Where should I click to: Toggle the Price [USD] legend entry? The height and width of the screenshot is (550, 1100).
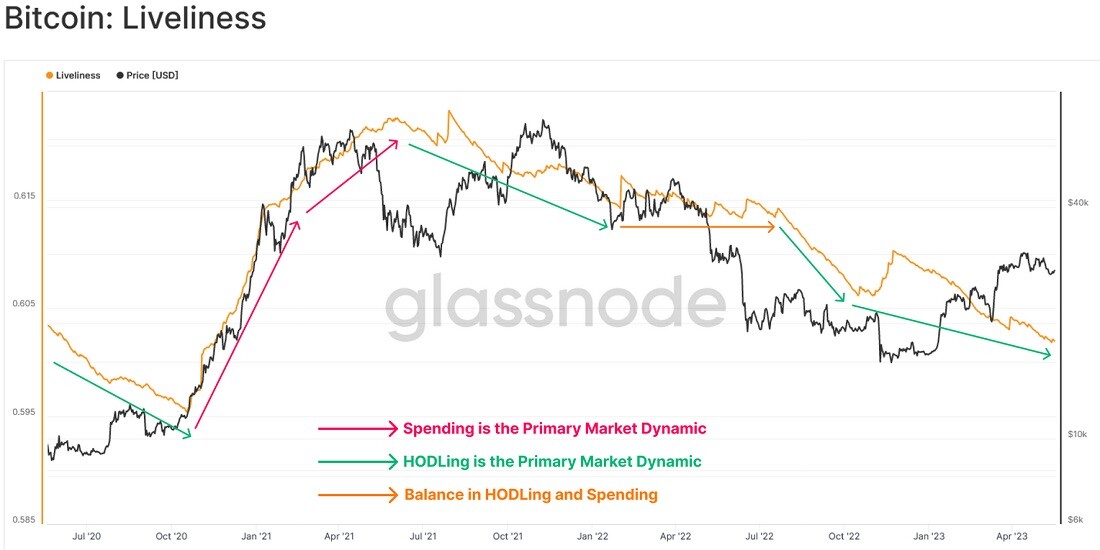click(147, 75)
